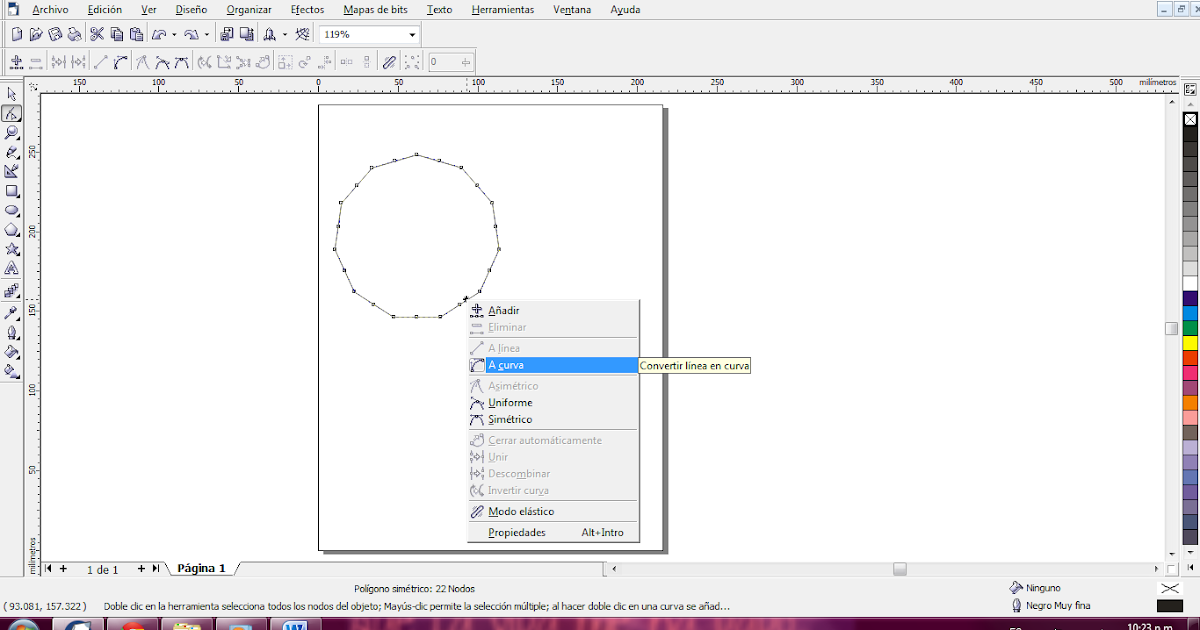Screen dimensions: 1200x630
Task: Open the Efectos menu
Action: click(x=307, y=9)
